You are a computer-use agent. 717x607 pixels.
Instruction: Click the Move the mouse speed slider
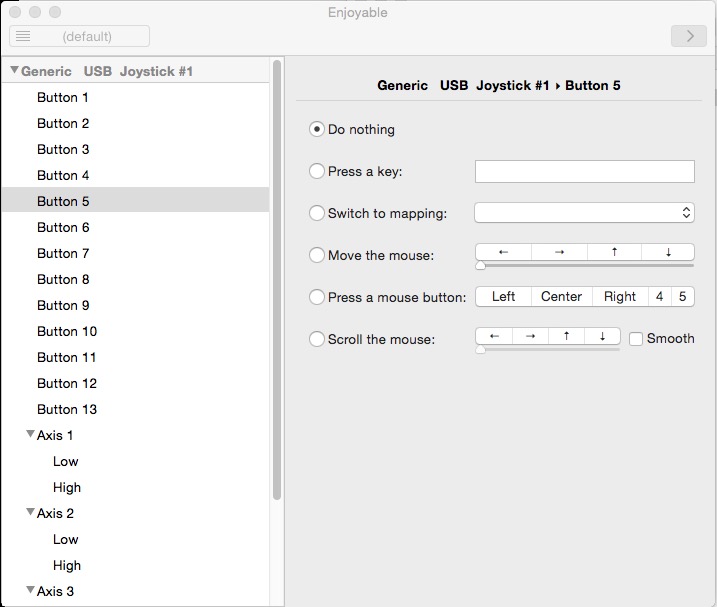click(584, 265)
